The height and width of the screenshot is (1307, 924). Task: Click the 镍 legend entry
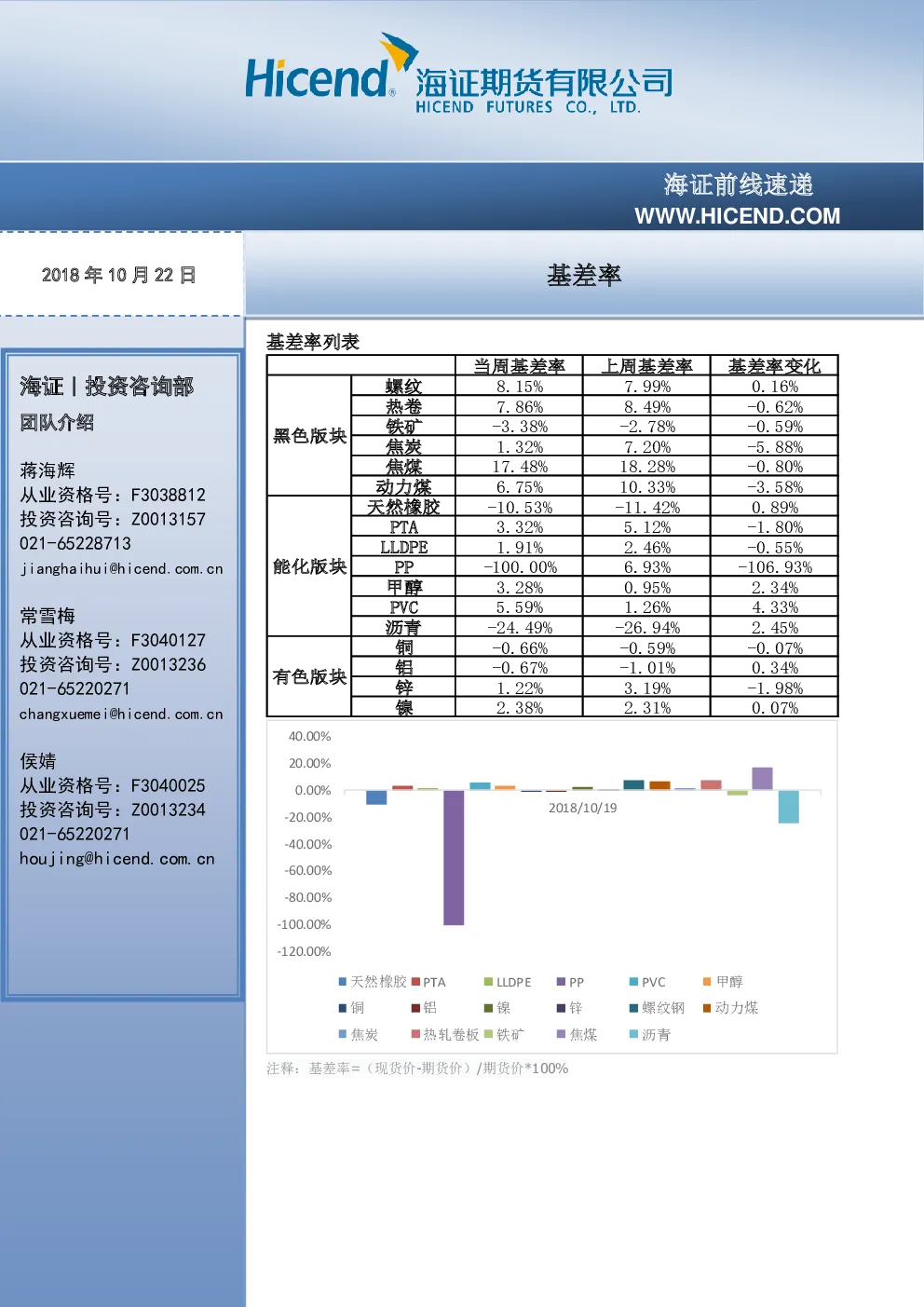coord(497,1008)
